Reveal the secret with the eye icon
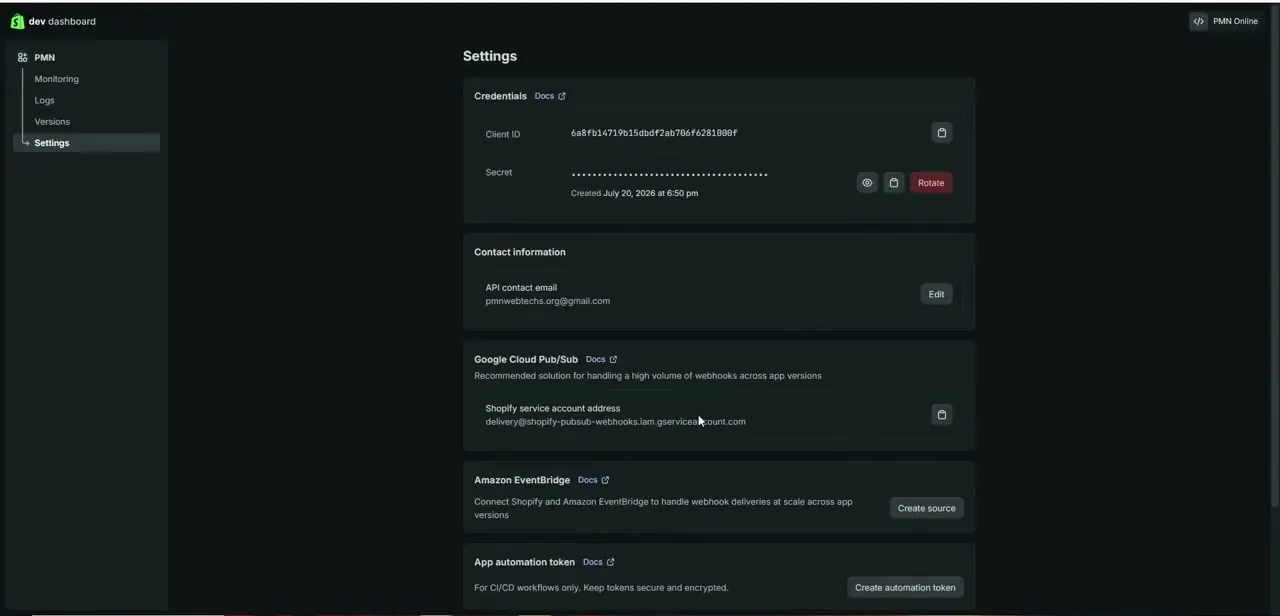The height and width of the screenshot is (616, 1280). (x=867, y=183)
